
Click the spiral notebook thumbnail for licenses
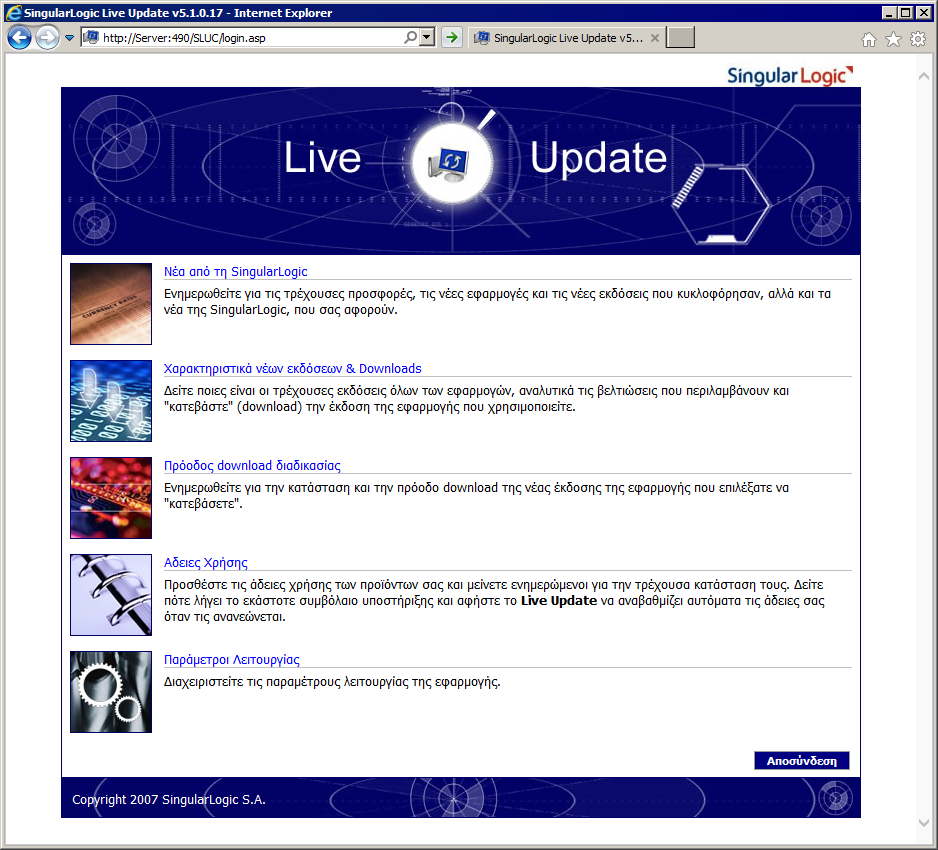[111, 595]
